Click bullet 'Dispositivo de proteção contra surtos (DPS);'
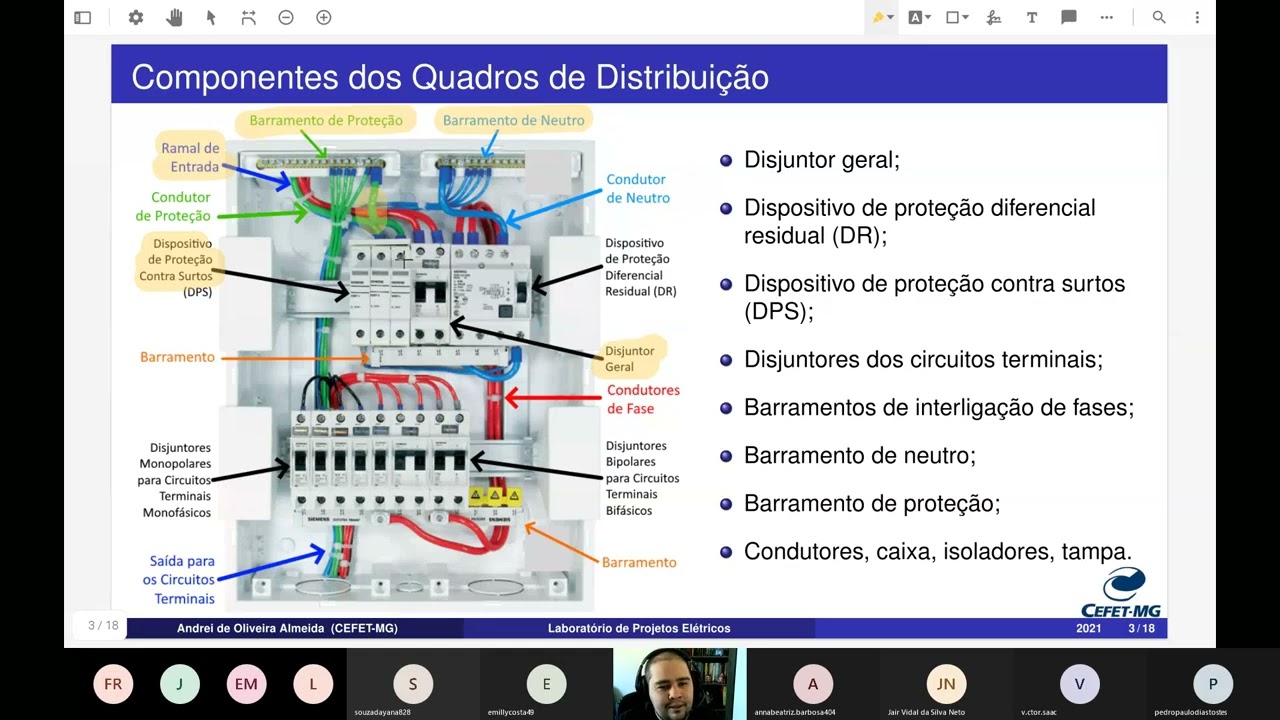The height and width of the screenshot is (720, 1280). (x=935, y=297)
